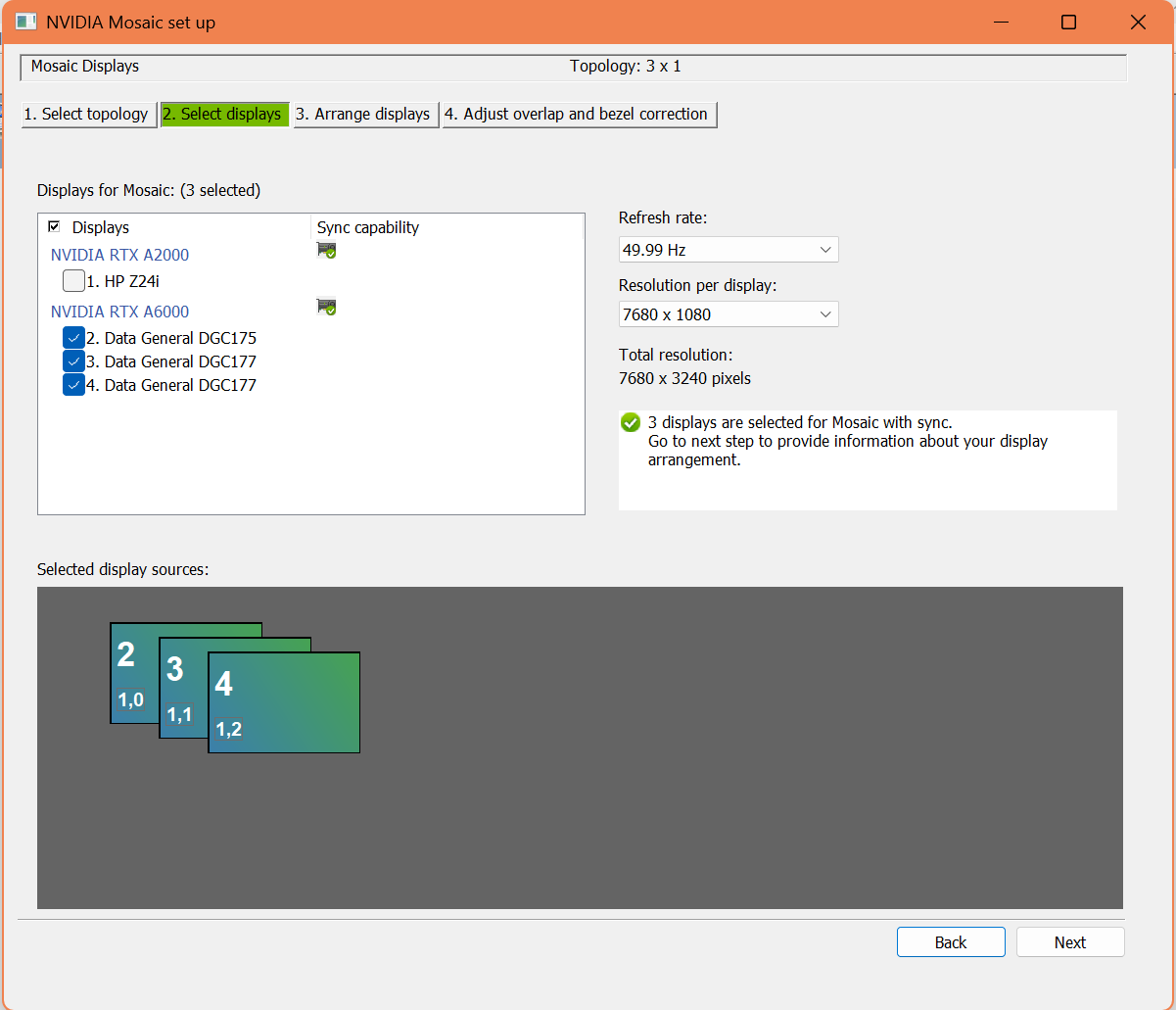Toggle the Displays select-all header checkbox
The height and width of the screenshot is (1010, 1176).
click(54, 226)
